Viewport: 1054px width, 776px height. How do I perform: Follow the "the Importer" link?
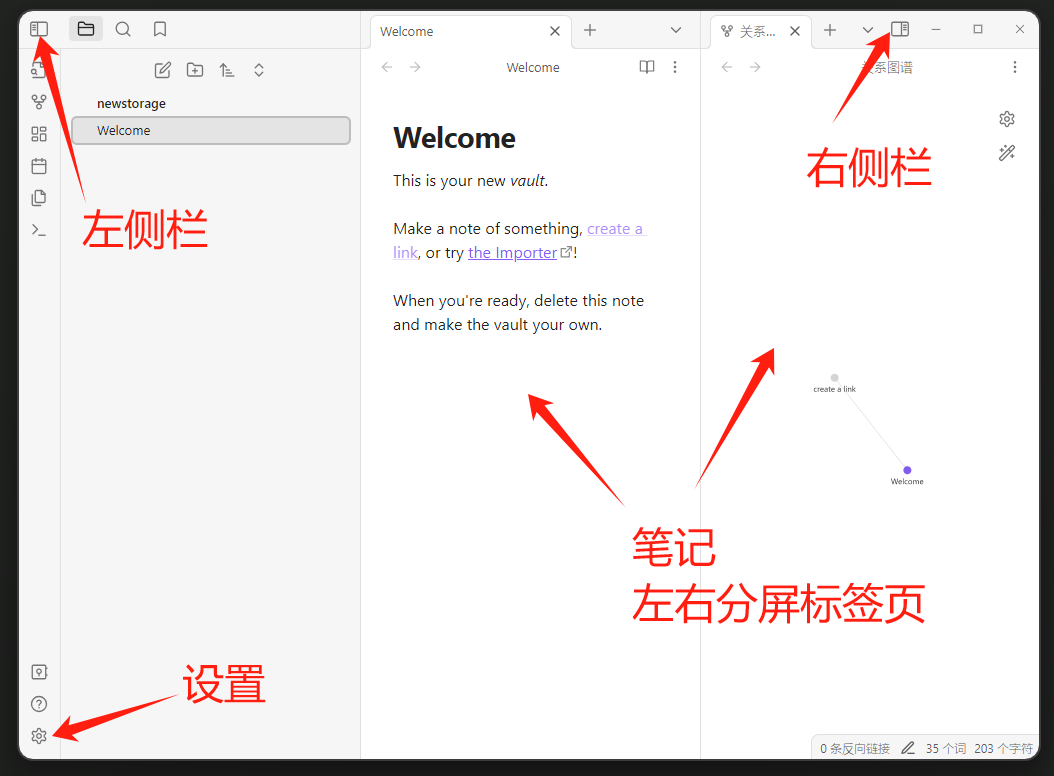[512, 253]
